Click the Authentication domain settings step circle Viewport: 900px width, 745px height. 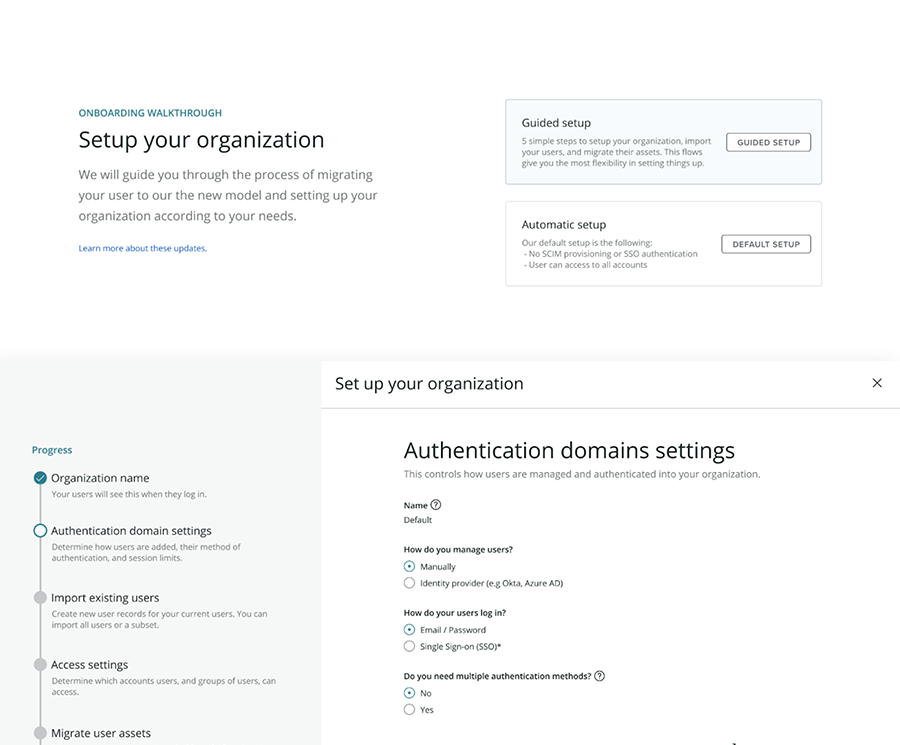click(40, 531)
